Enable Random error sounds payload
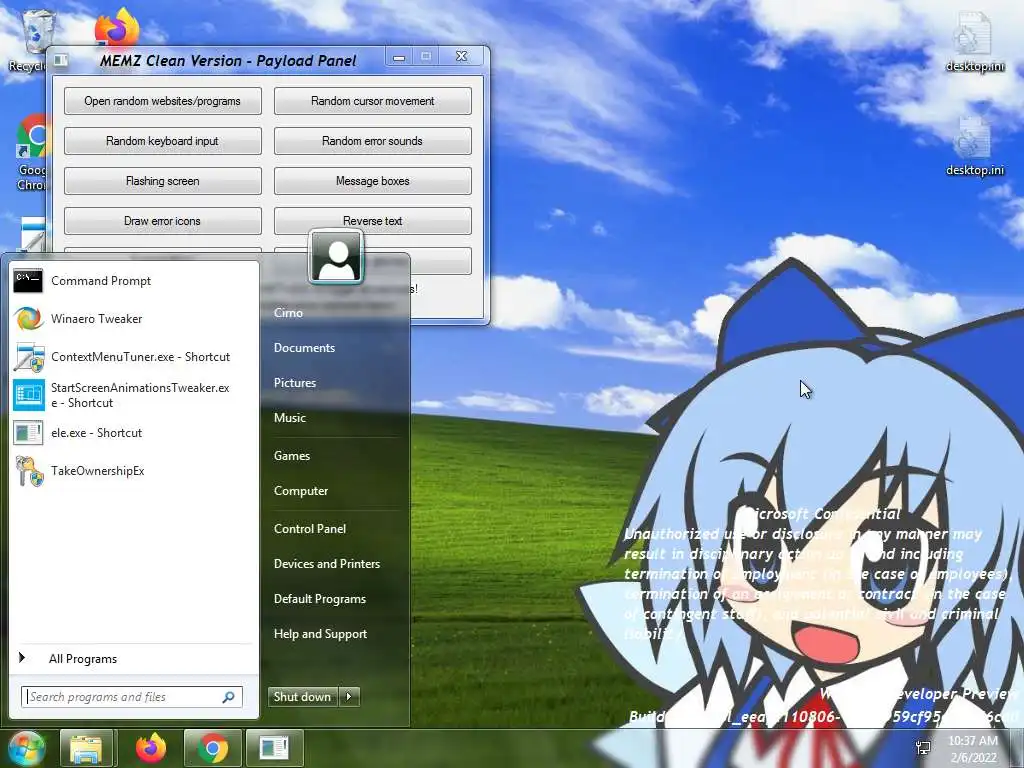This screenshot has height=768, width=1024. (373, 141)
